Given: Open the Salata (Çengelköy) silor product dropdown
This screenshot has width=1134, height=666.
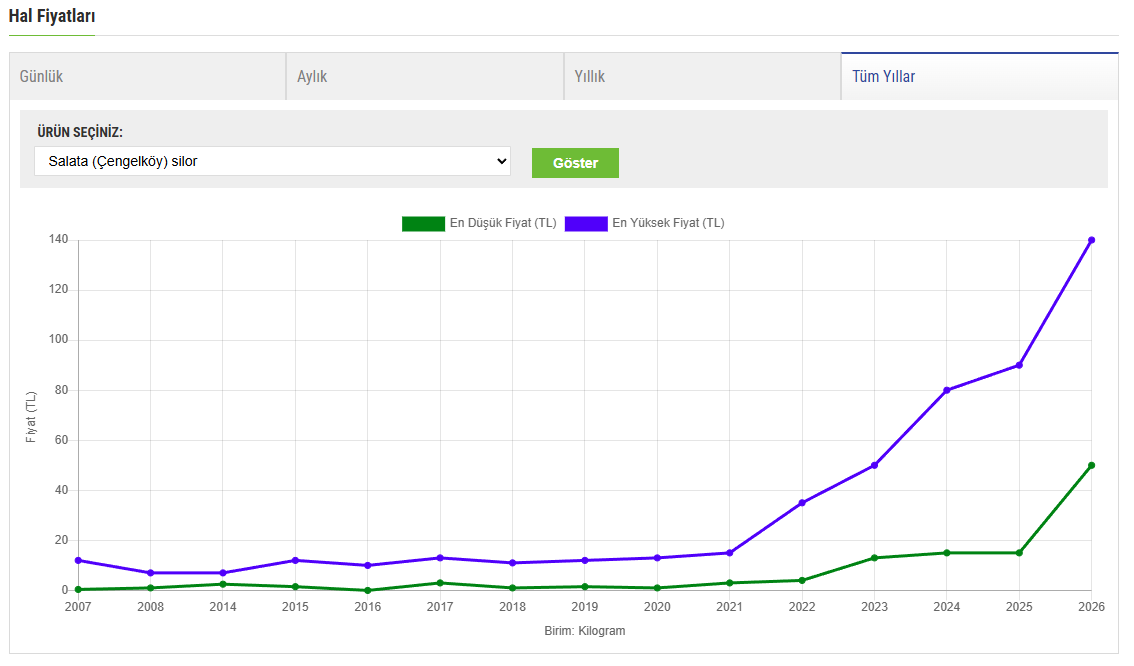Looking at the screenshot, I should tap(272, 161).
